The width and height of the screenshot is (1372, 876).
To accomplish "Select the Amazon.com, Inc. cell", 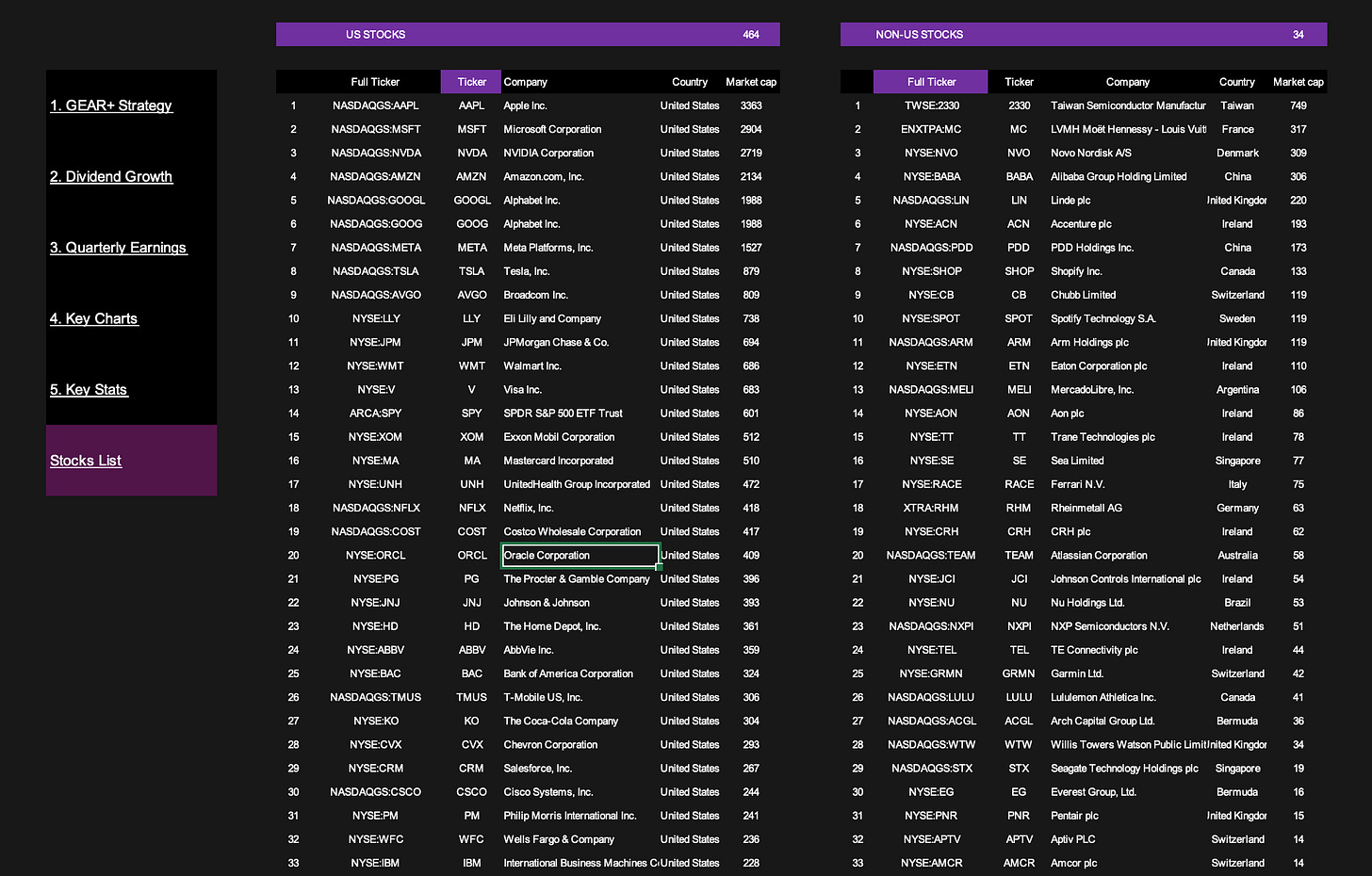I will (x=544, y=176).
